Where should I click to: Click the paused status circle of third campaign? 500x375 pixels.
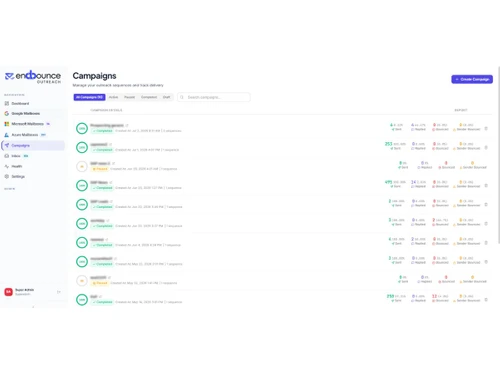tap(82, 167)
